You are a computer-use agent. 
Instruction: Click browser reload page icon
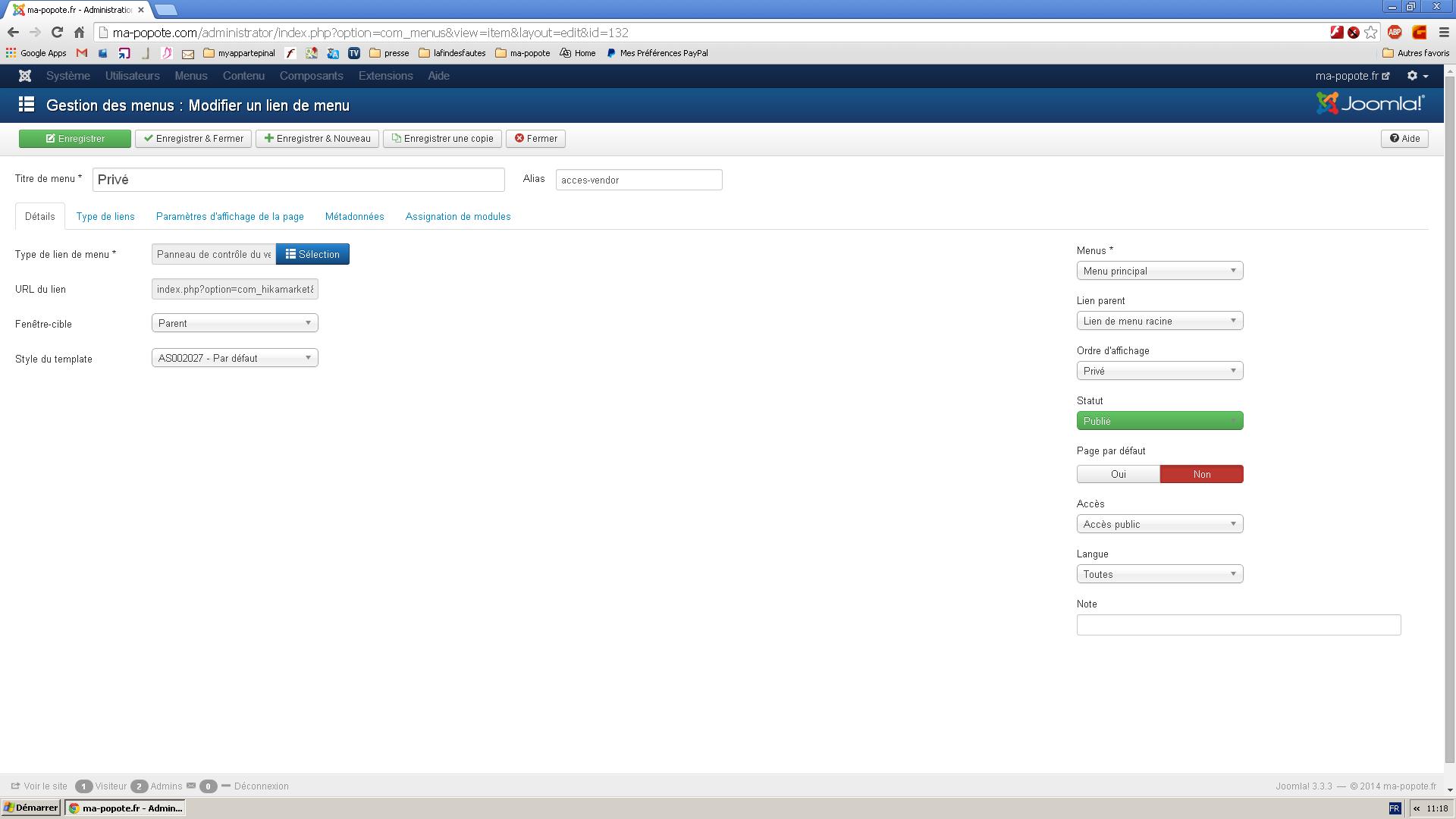57,33
